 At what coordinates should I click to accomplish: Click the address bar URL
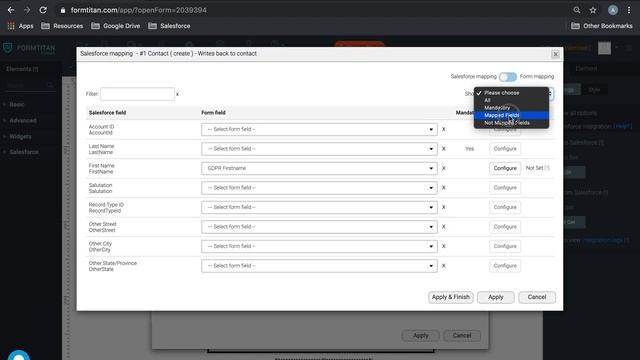[x=138, y=10]
